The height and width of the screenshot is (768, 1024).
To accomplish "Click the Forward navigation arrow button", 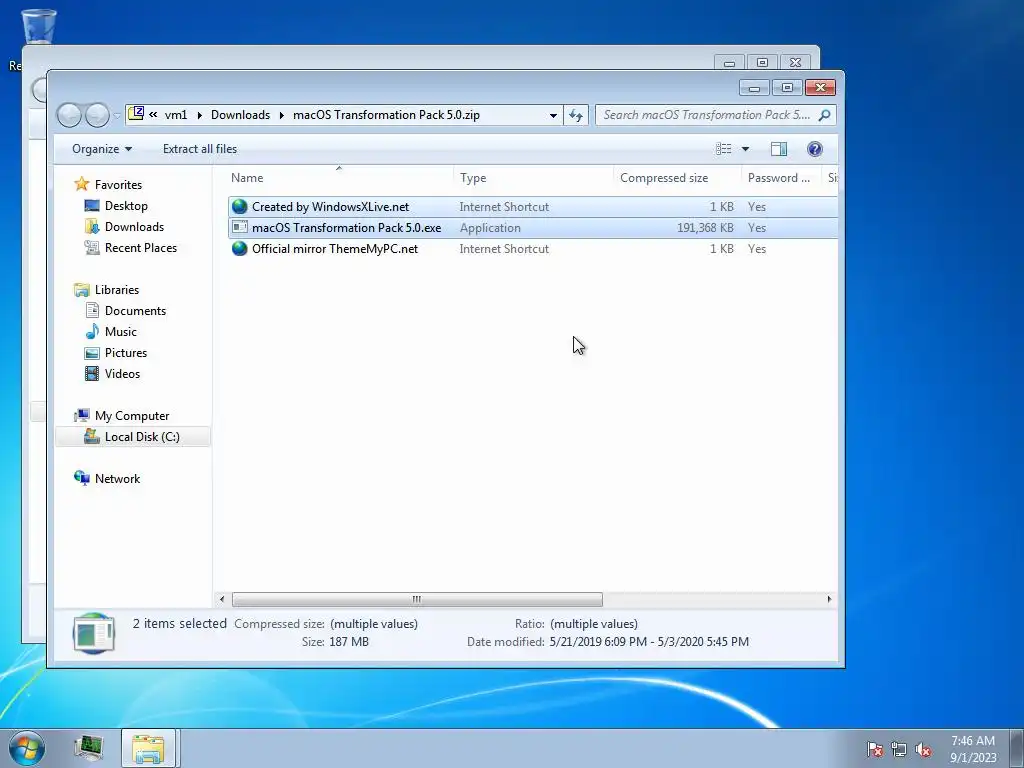I will (97, 116).
